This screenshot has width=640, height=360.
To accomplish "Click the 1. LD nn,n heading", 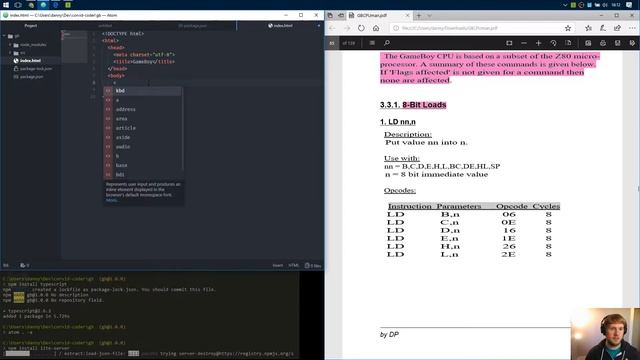I will tap(398, 122).
